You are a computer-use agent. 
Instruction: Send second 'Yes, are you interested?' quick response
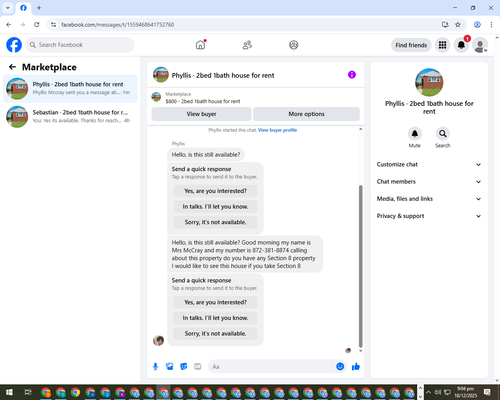[215, 302]
